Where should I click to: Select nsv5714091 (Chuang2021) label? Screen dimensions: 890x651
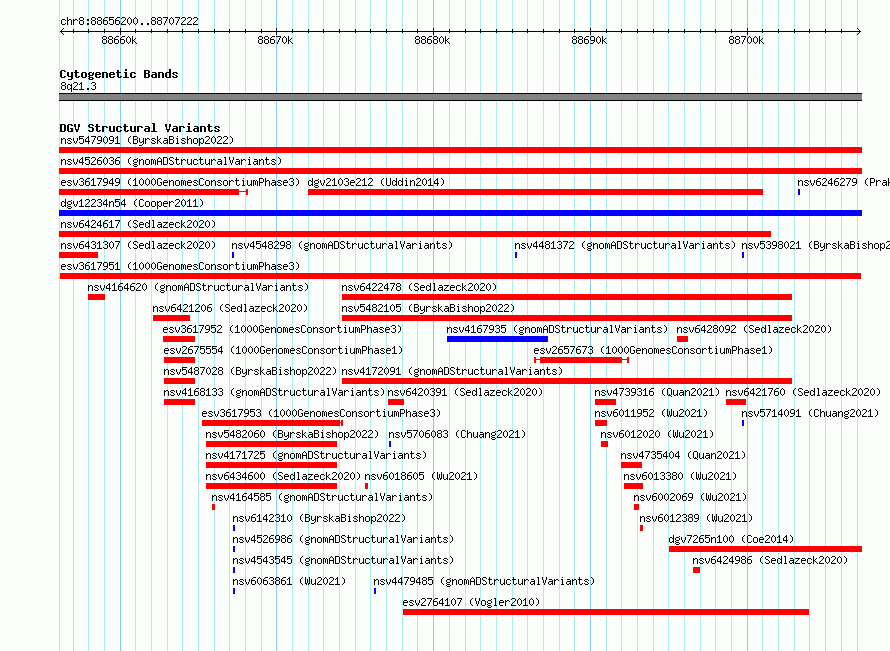(x=810, y=413)
